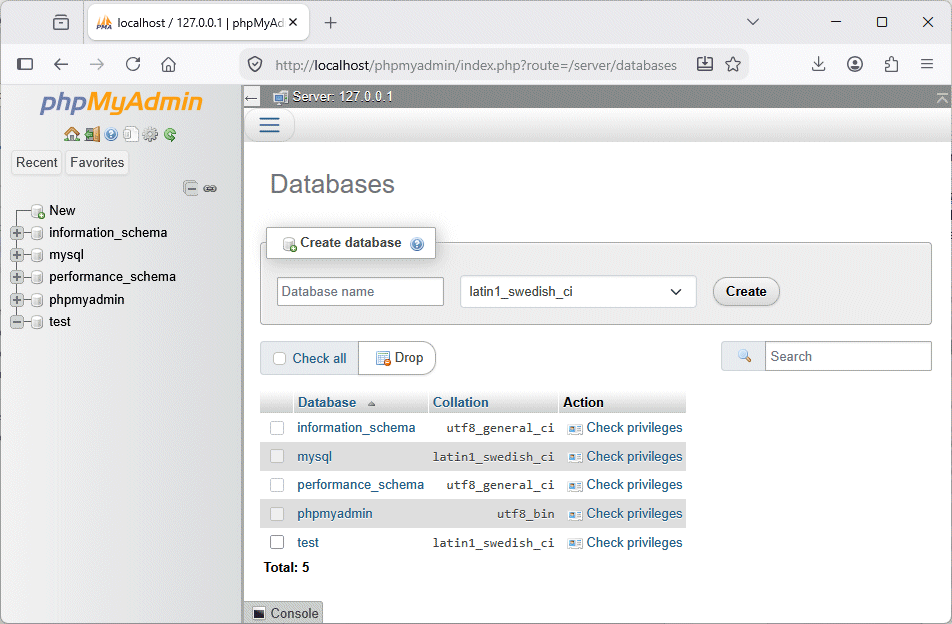Expand information_schema in the tree

pyautogui.click(x=17, y=233)
